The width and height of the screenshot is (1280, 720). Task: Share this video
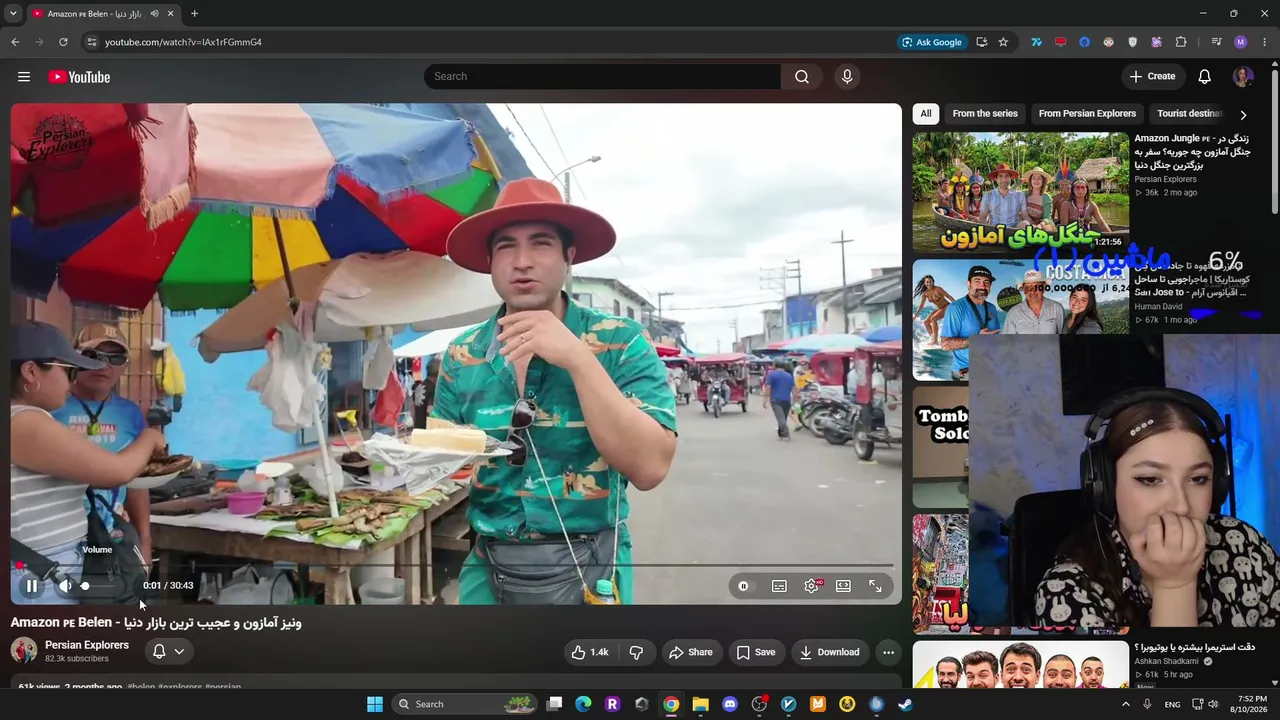coord(691,652)
